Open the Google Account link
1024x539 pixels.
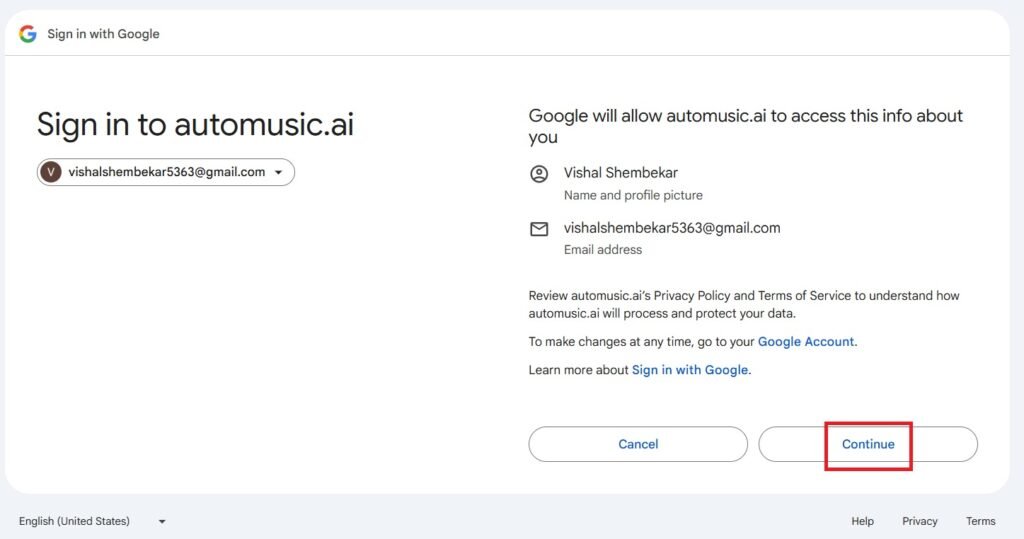coord(806,342)
